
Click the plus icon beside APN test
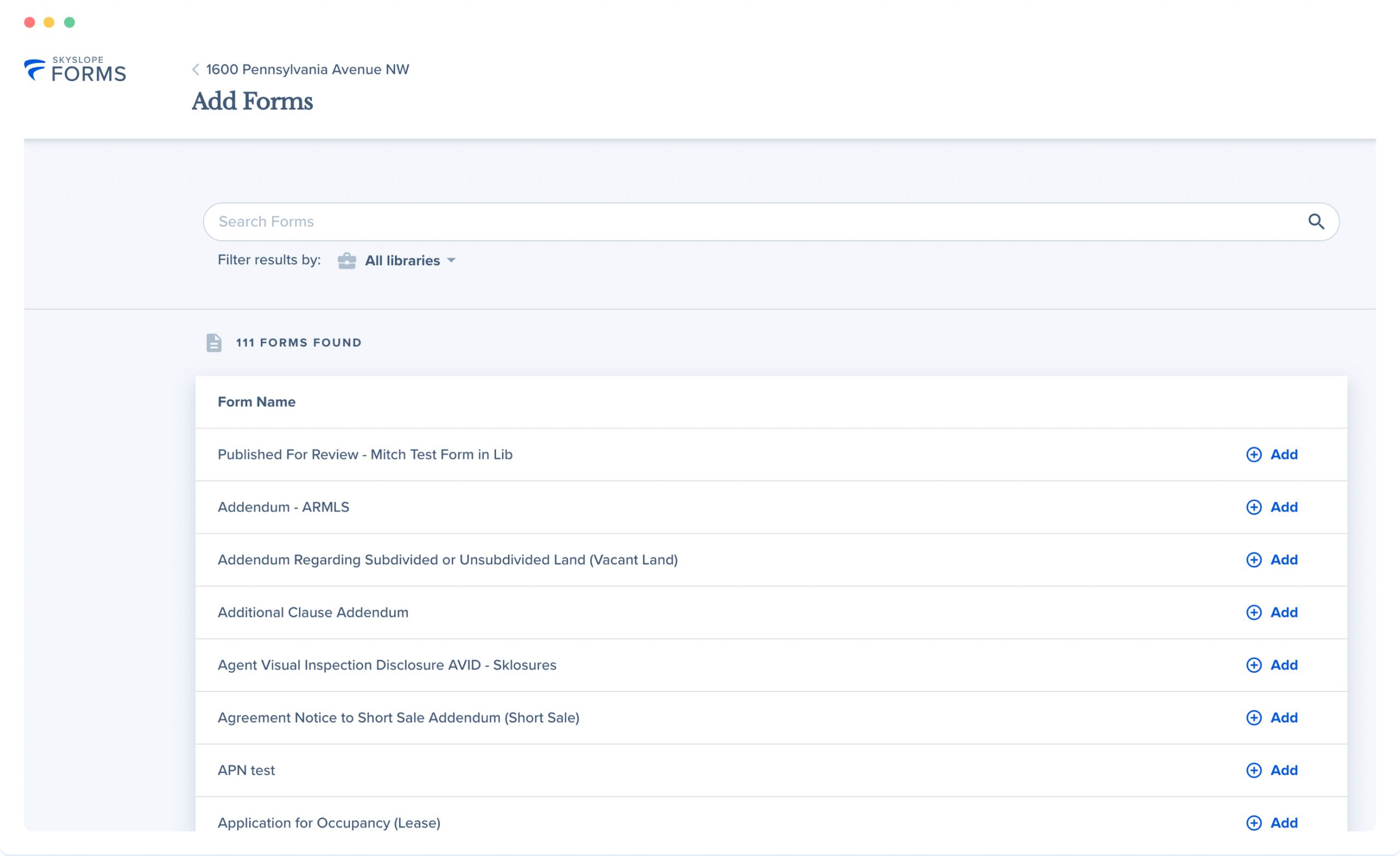coord(1254,770)
